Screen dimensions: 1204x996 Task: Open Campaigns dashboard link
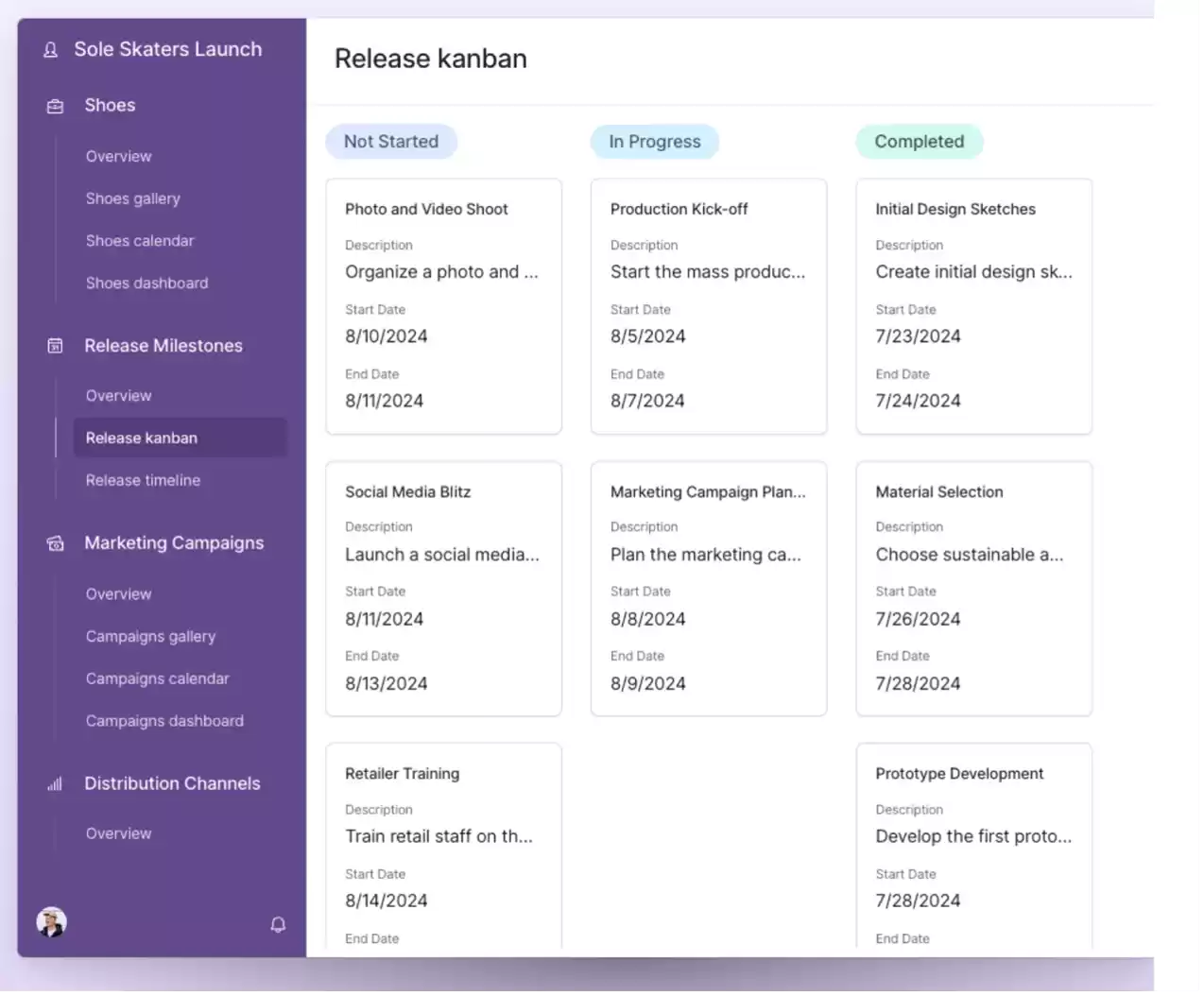click(x=164, y=721)
